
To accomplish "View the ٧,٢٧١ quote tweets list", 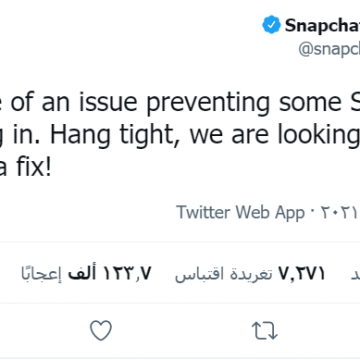I will click(250, 274).
